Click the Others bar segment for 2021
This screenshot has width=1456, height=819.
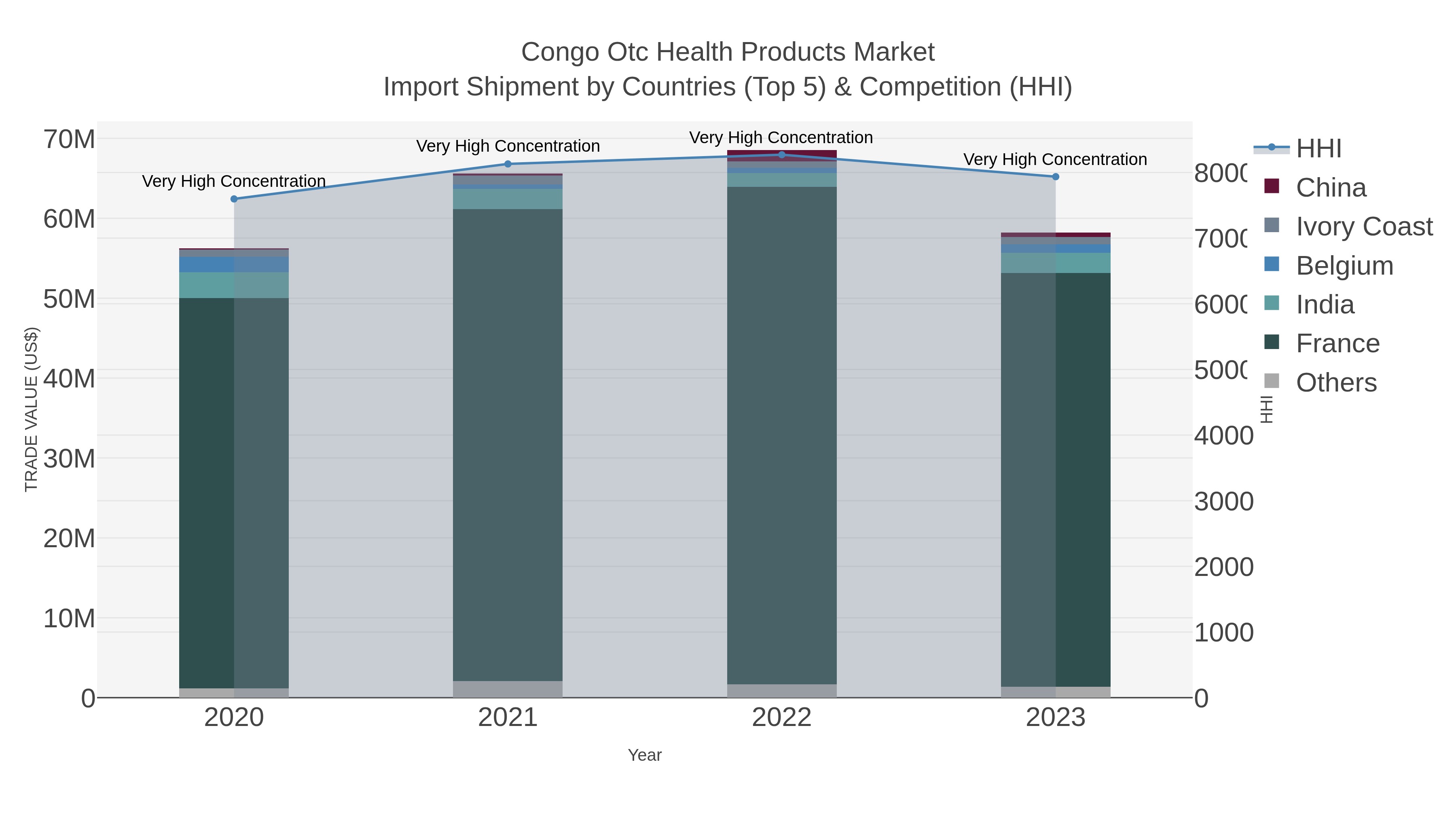508,689
